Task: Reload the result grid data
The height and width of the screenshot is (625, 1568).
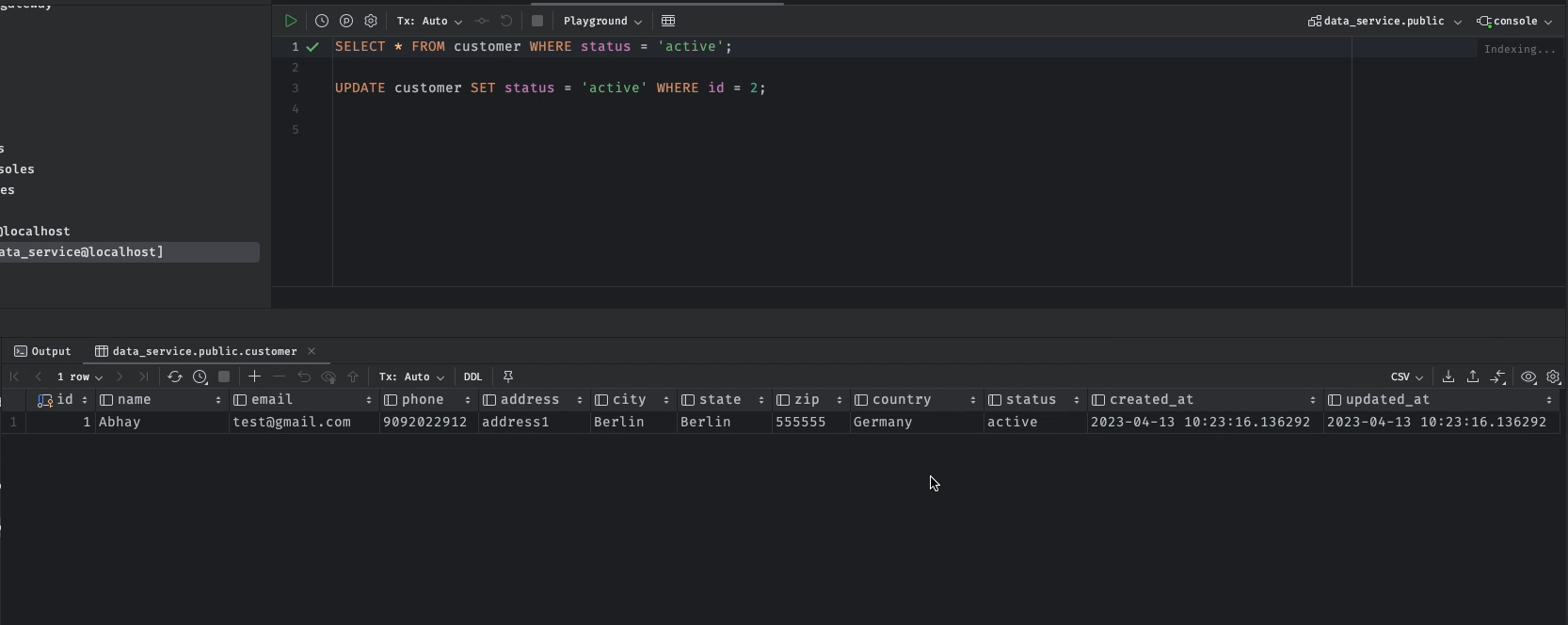Action: coord(175,377)
